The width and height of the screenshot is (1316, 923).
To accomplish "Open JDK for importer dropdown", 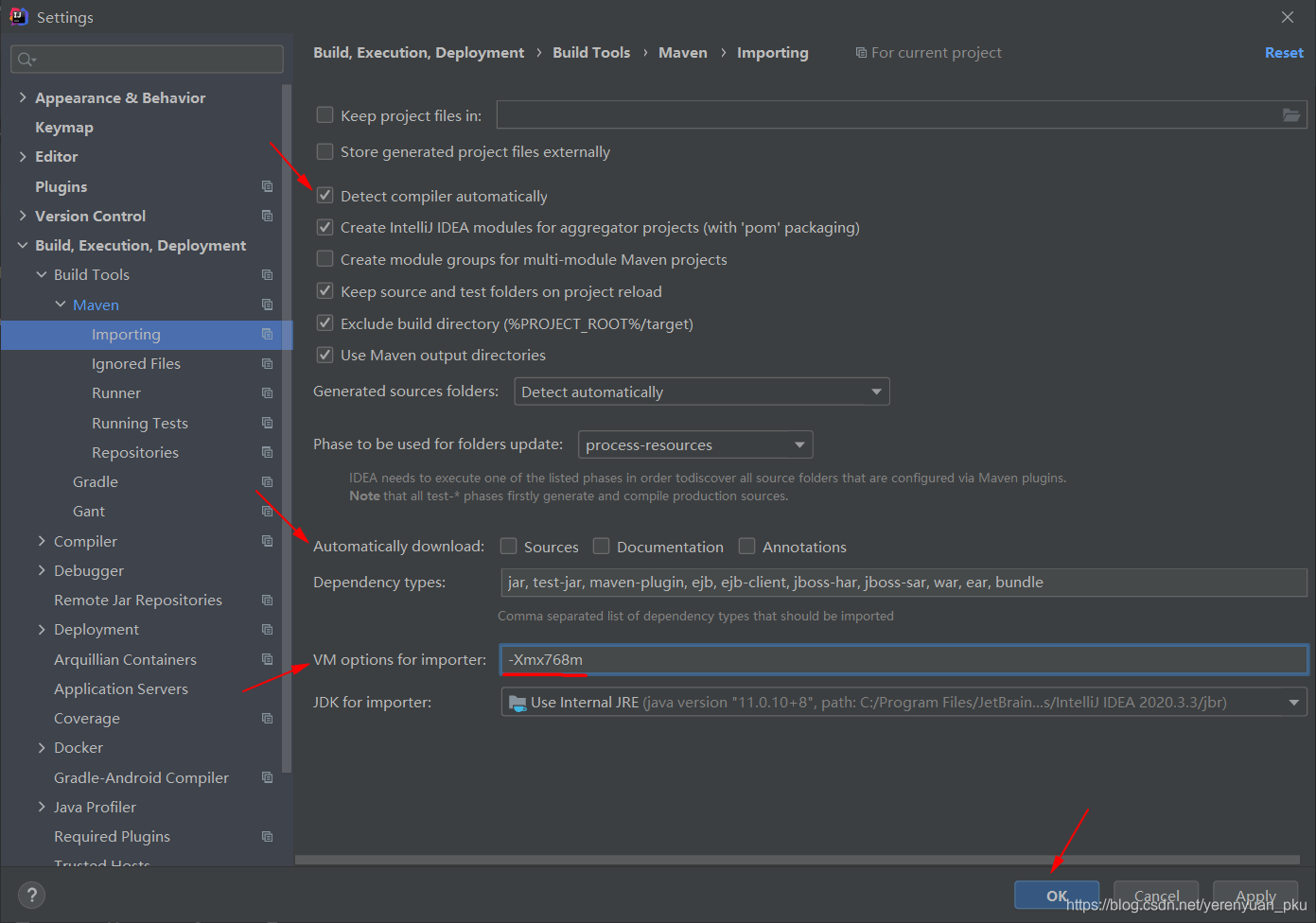I will 904,702.
